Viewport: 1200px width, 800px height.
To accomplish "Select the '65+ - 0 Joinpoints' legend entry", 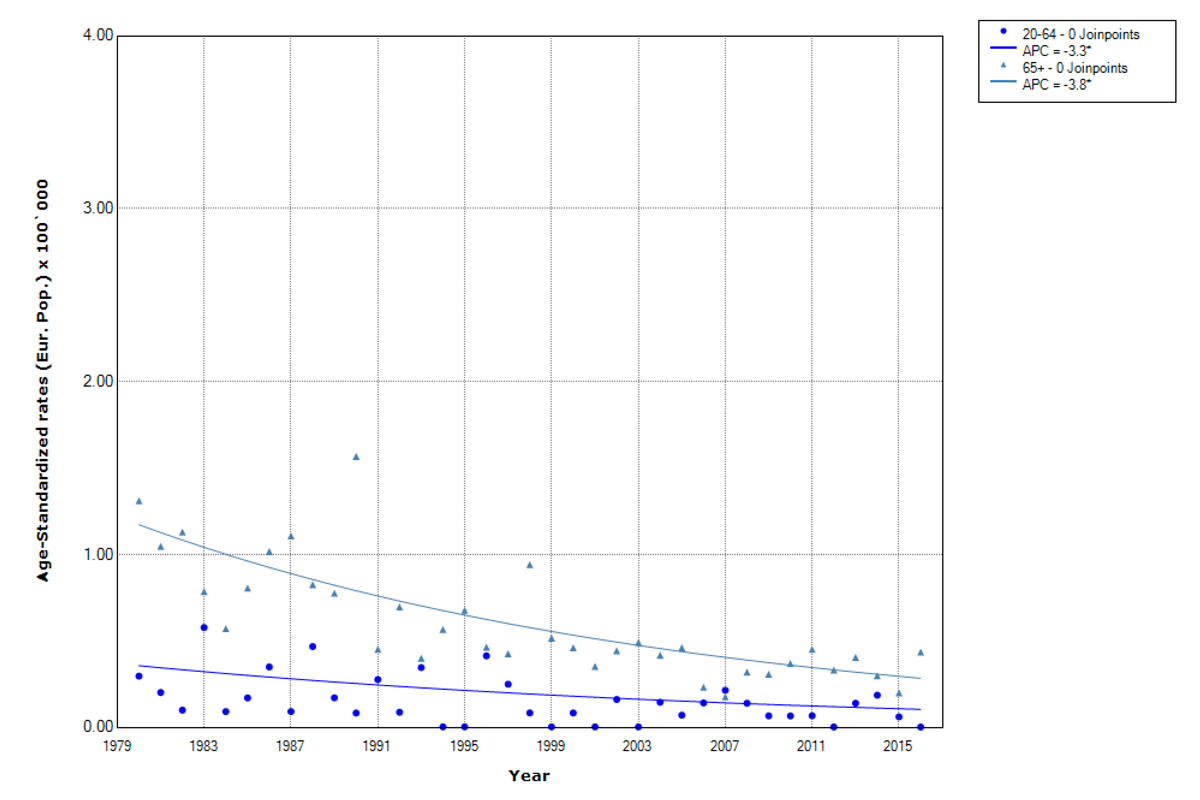I will (x=1074, y=68).
